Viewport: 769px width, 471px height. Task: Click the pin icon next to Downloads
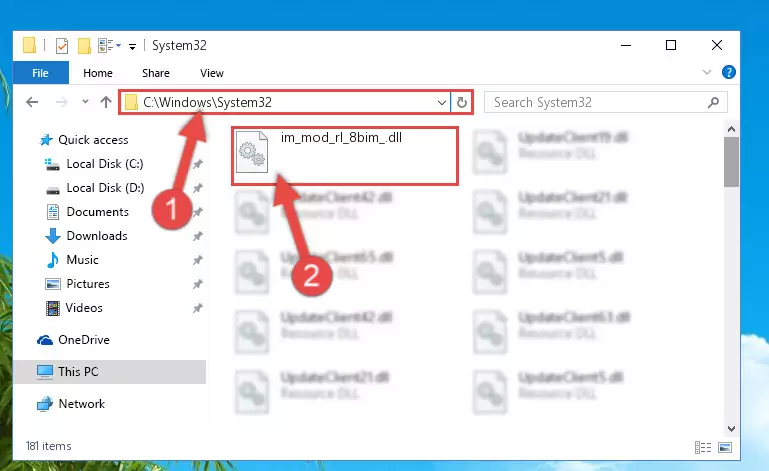tap(198, 236)
